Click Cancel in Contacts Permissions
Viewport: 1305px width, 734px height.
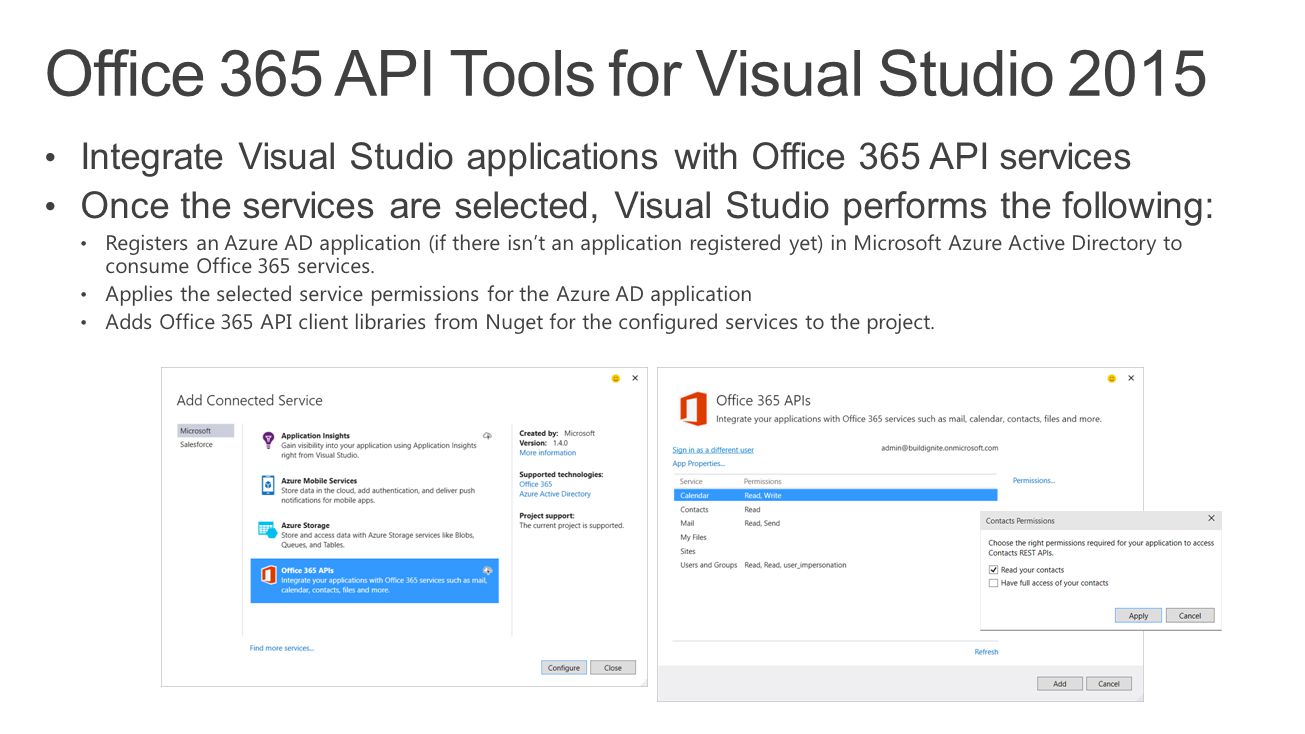[1190, 616]
